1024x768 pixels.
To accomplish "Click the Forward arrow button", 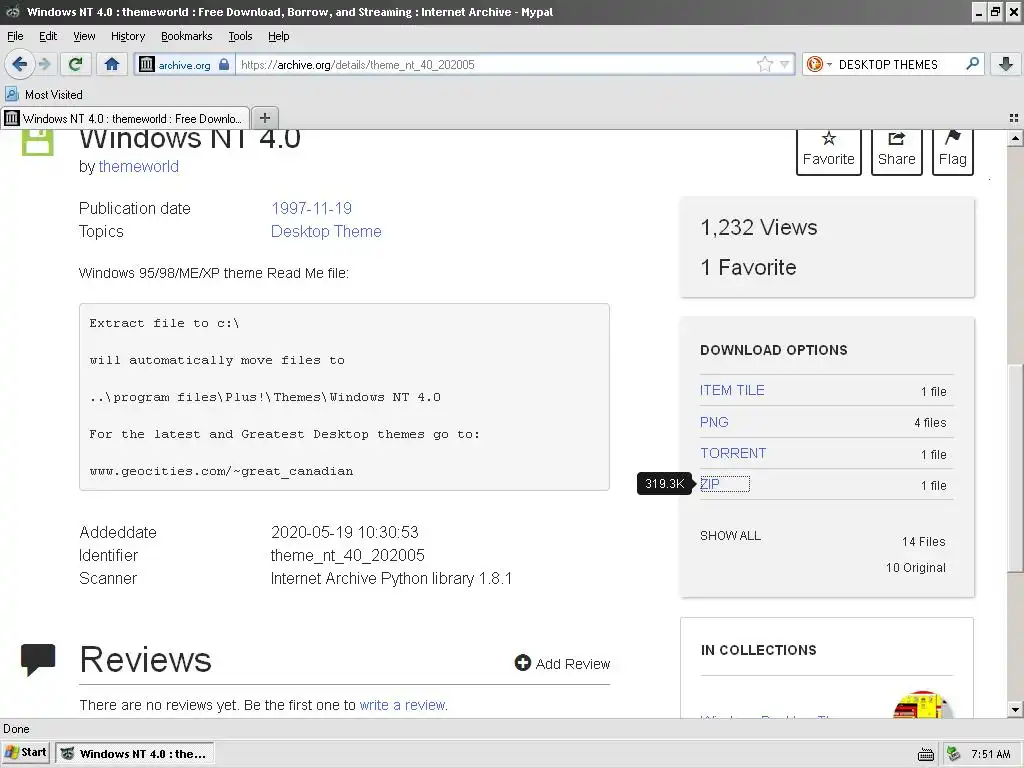I will point(44,64).
